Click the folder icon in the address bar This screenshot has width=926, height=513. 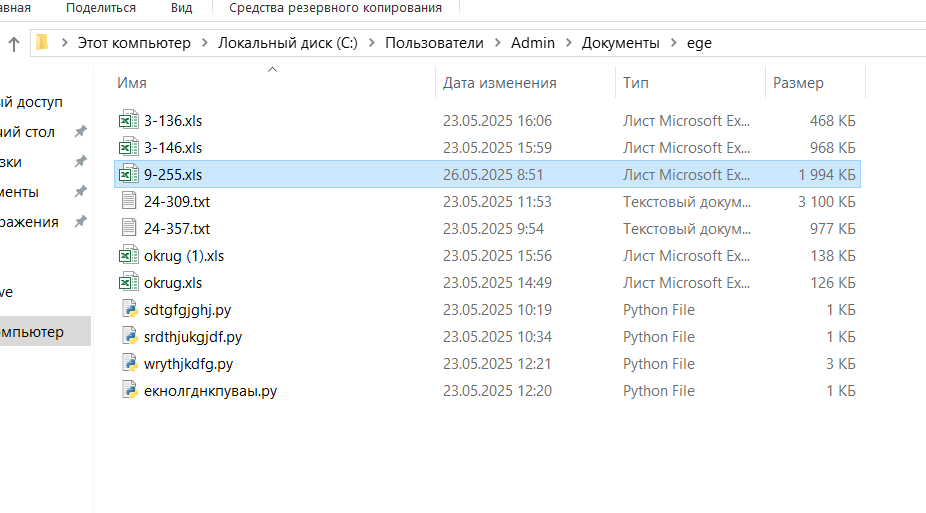click(42, 43)
